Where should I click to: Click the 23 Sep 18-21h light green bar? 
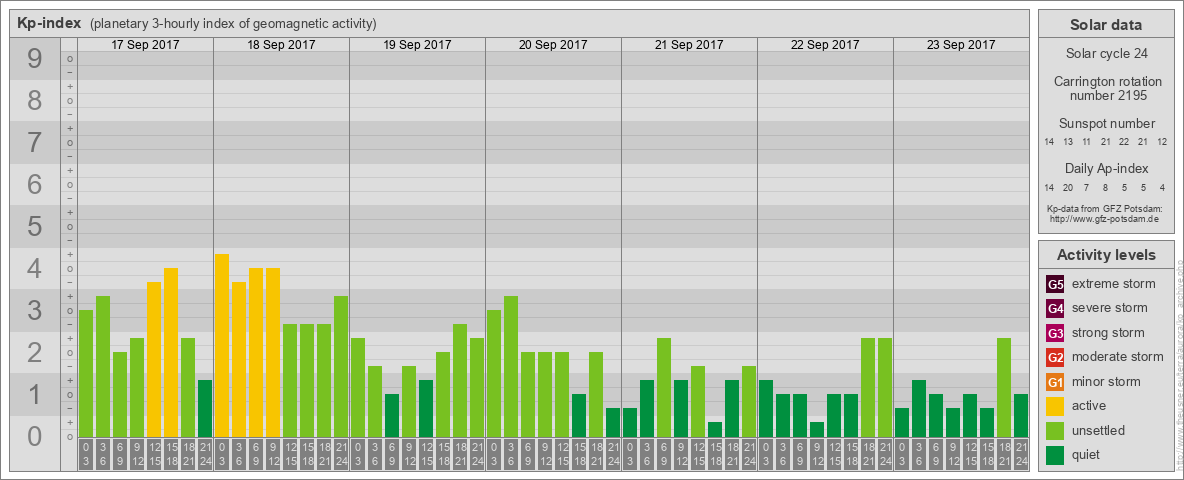[x=1004, y=388]
